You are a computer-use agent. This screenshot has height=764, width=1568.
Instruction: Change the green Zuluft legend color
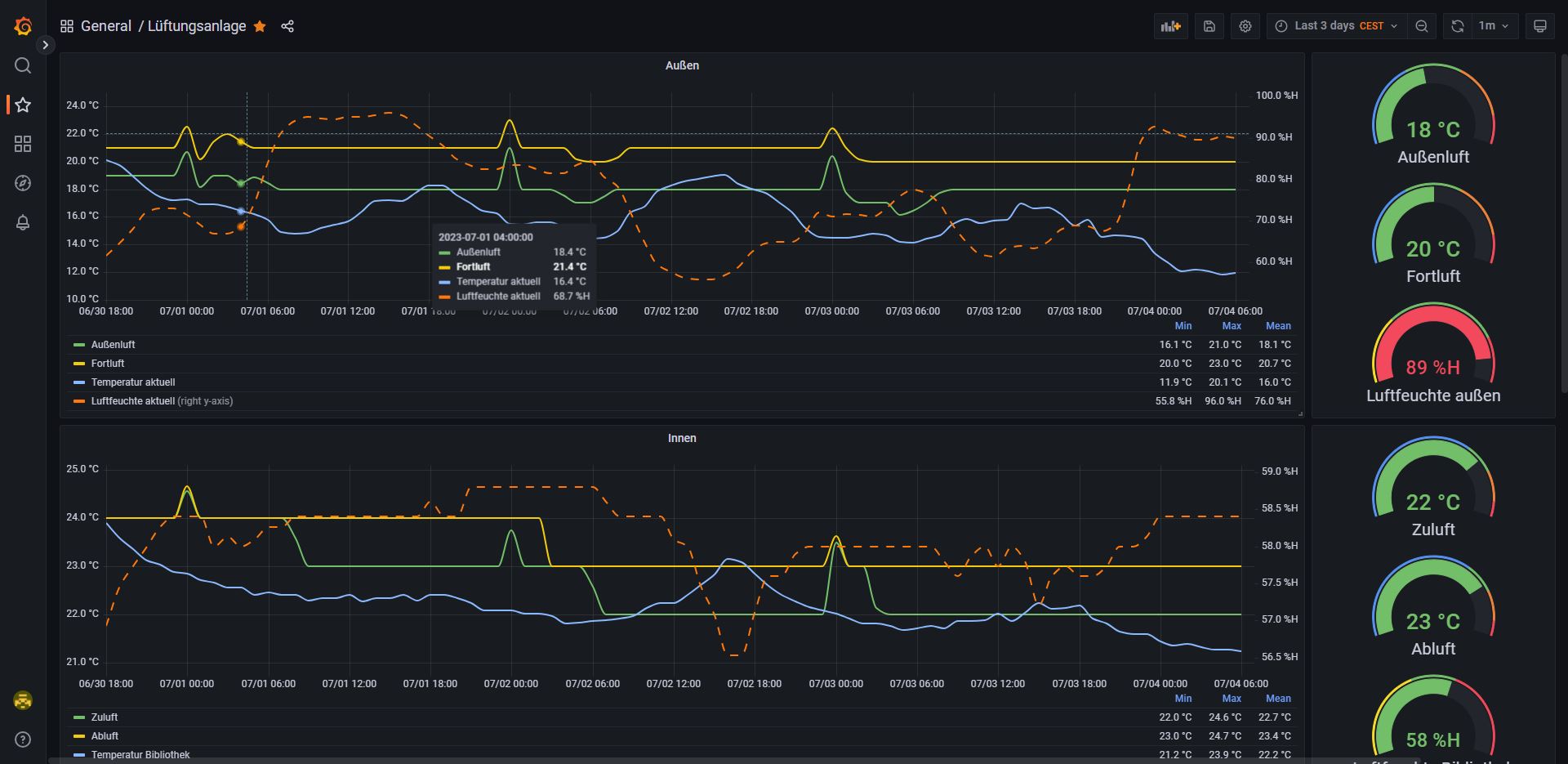(x=79, y=717)
